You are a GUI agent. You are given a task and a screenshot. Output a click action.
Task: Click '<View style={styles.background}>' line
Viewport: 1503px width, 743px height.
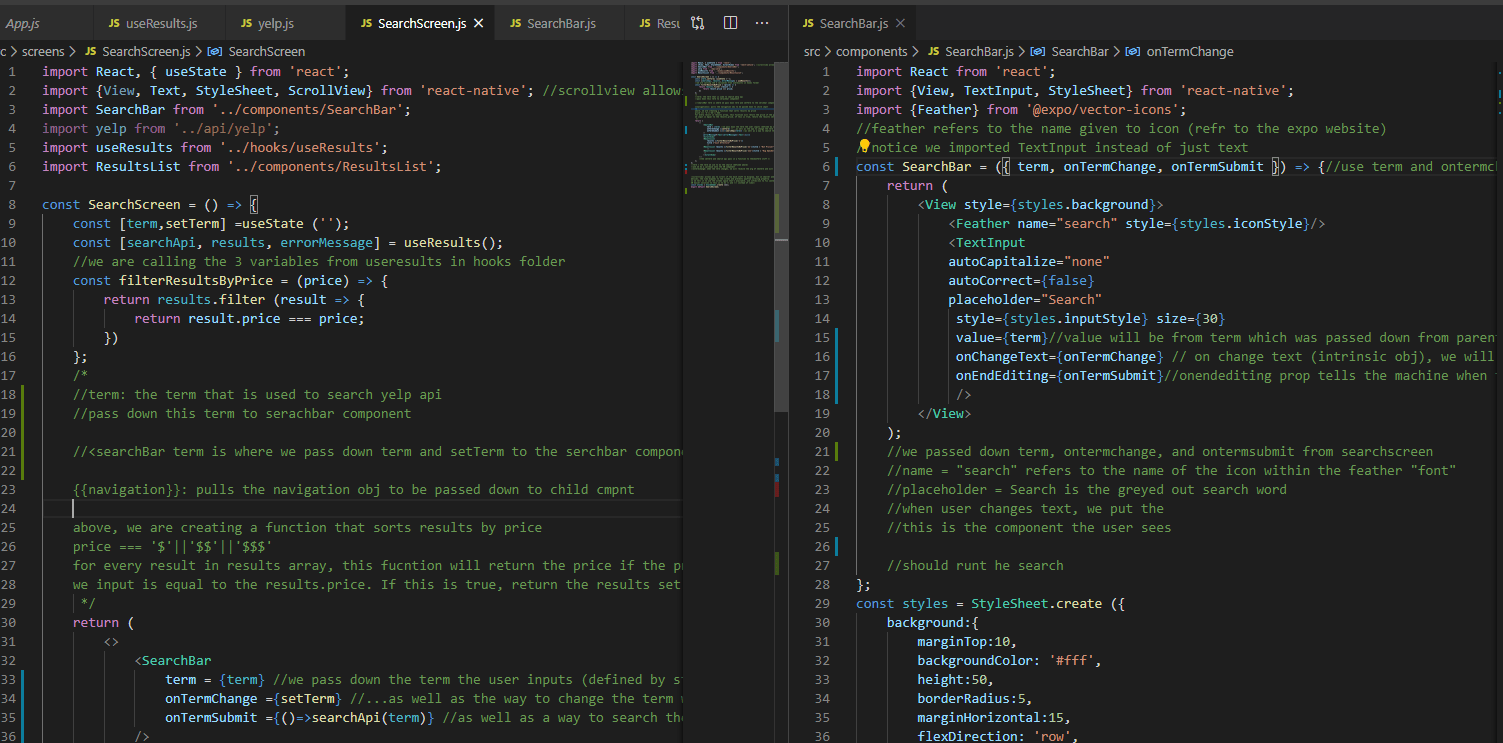coord(1041,204)
